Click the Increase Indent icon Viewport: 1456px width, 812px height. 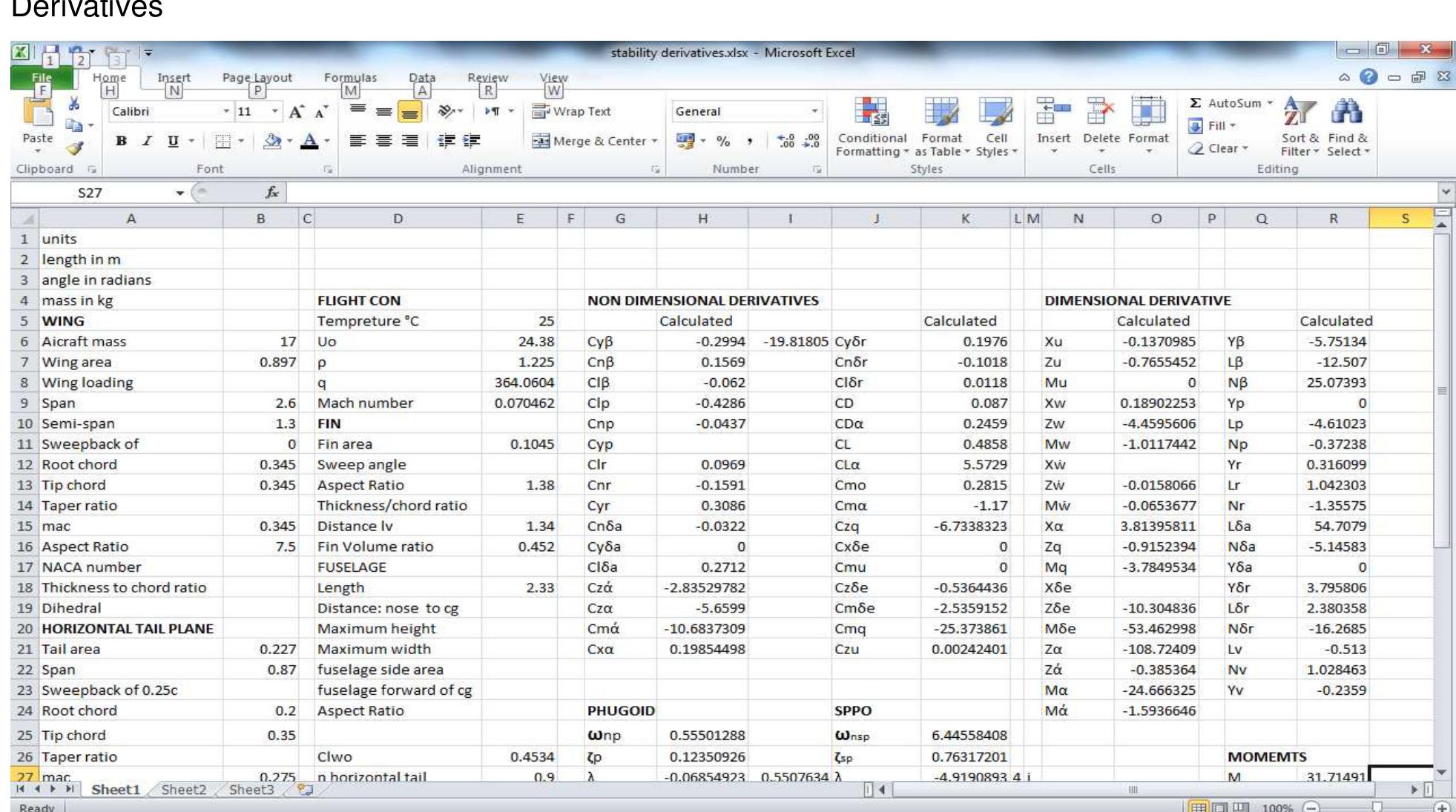[x=471, y=141]
